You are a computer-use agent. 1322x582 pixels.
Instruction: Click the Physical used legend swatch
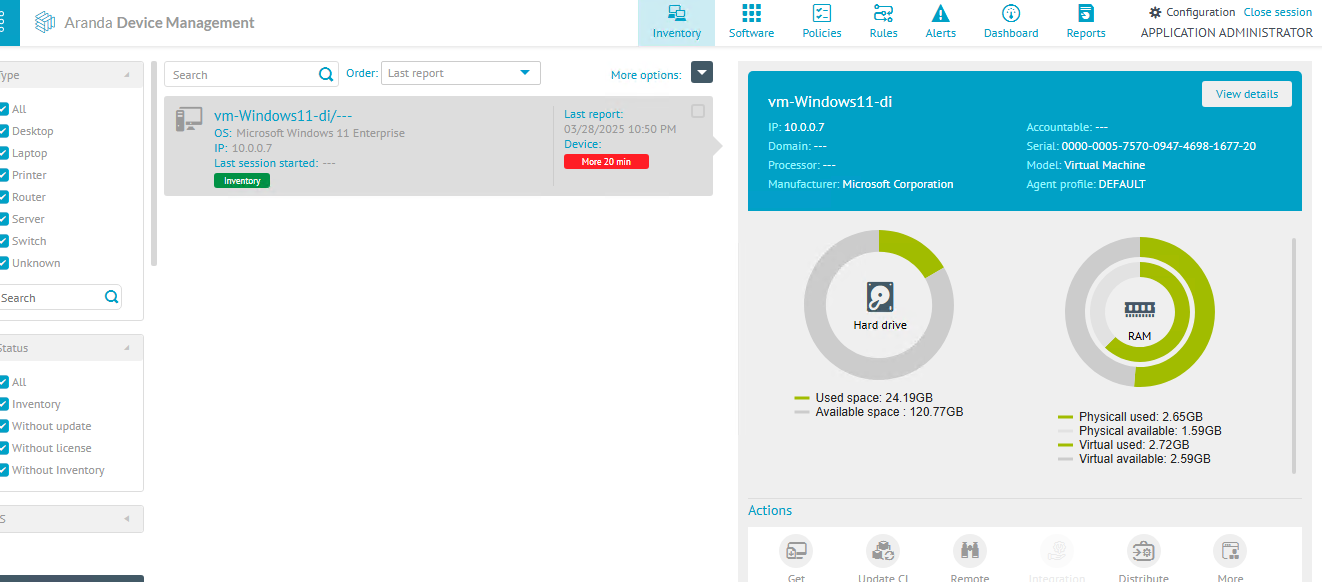click(x=1066, y=417)
